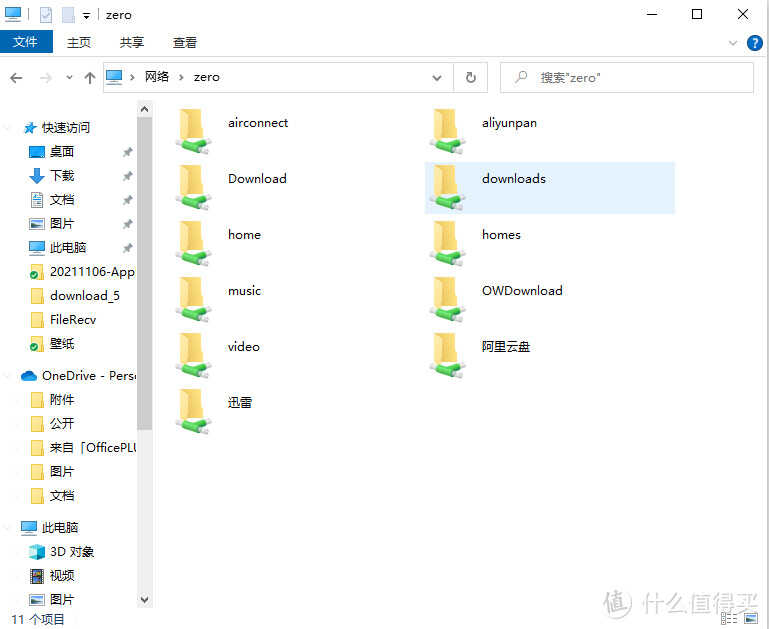Open the 主页 ribbon tab

(x=78, y=43)
